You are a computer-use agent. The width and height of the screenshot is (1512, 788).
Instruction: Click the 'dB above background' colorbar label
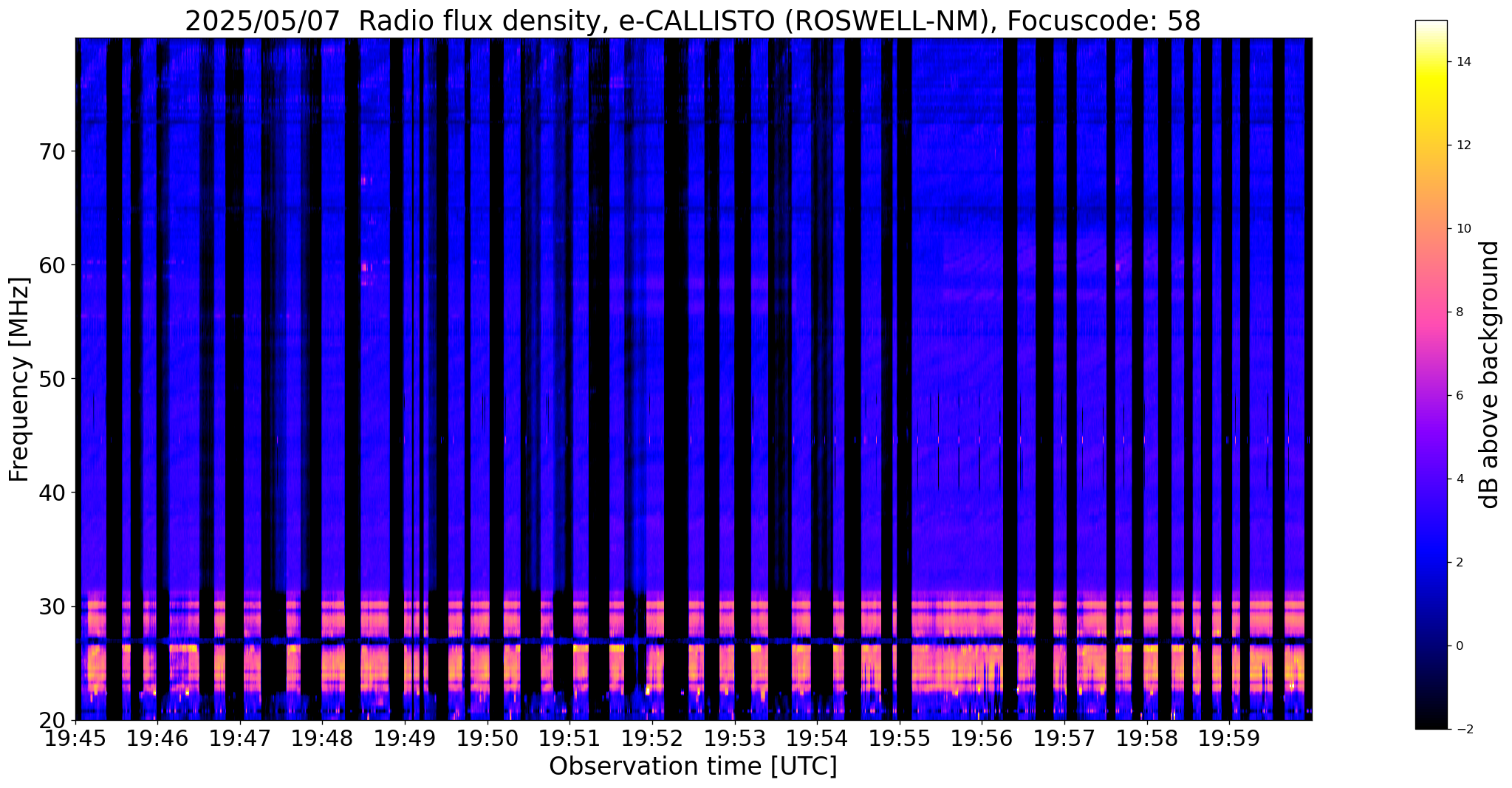(x=1490, y=374)
